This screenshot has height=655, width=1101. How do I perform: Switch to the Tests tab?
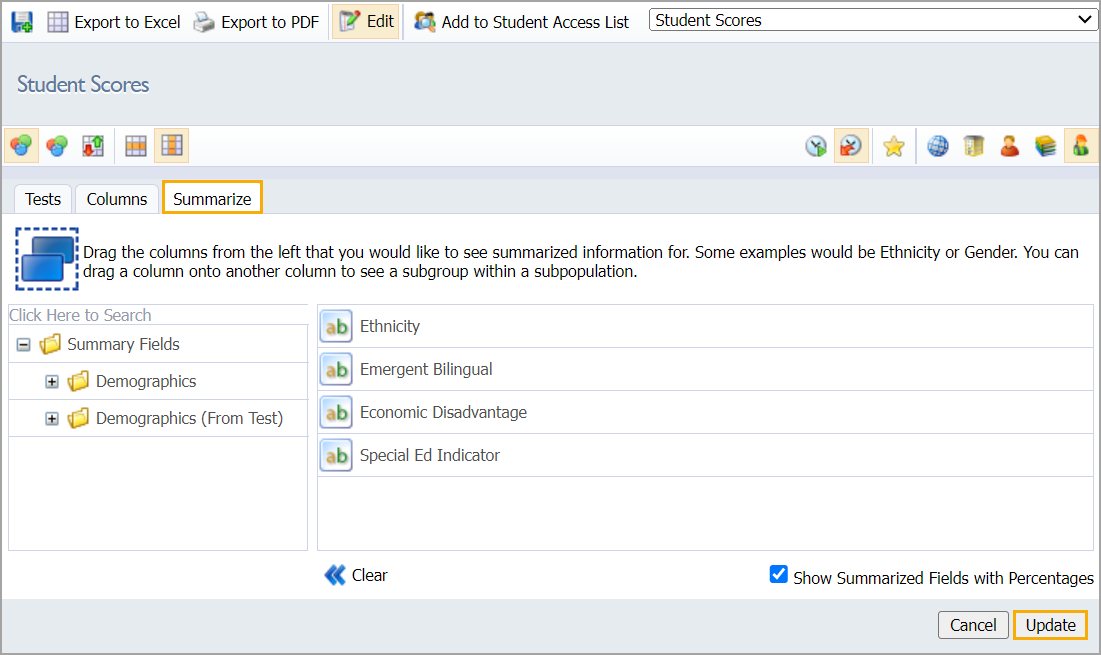tap(43, 199)
